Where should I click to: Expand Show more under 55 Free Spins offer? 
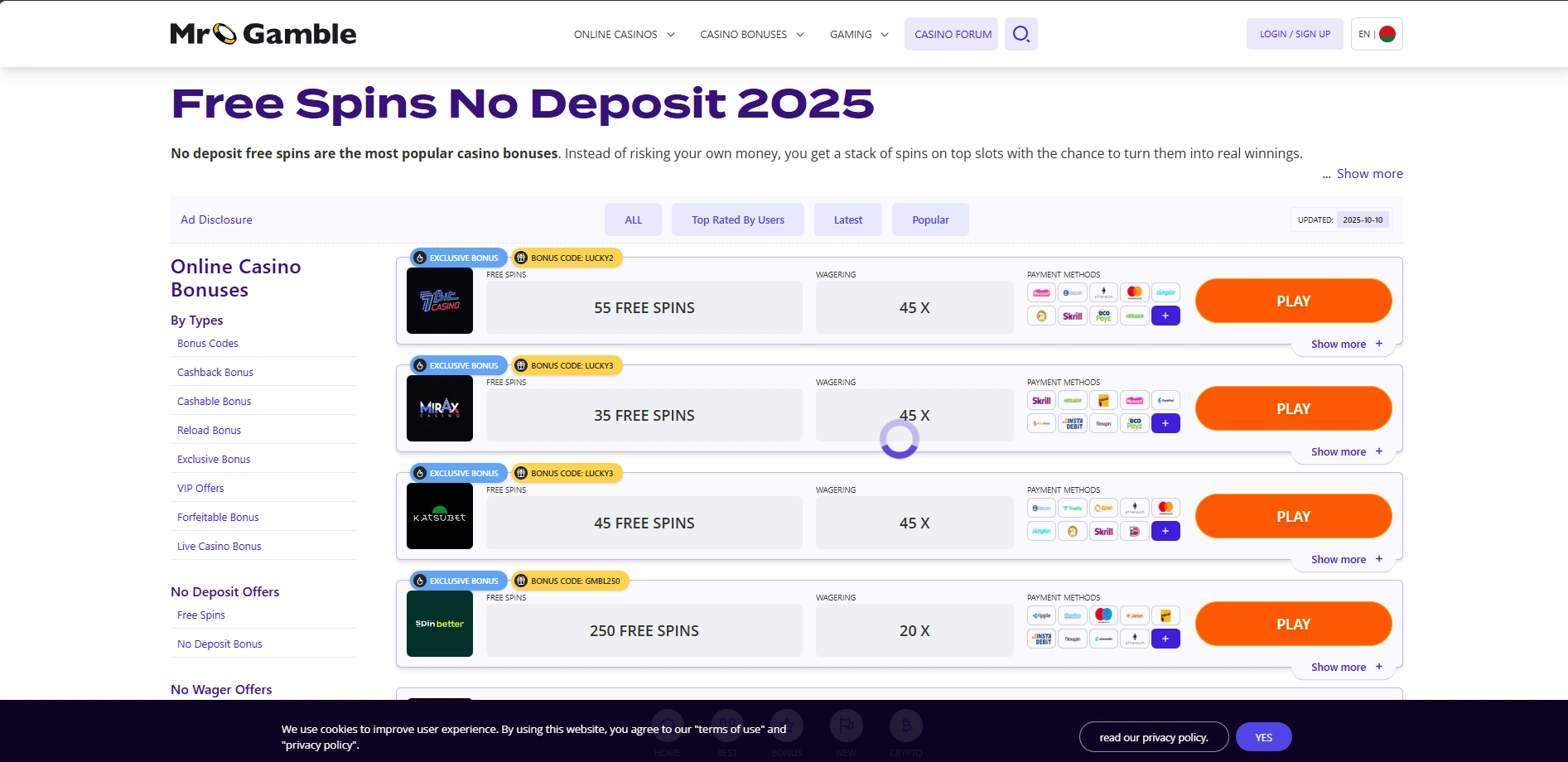[1347, 344]
